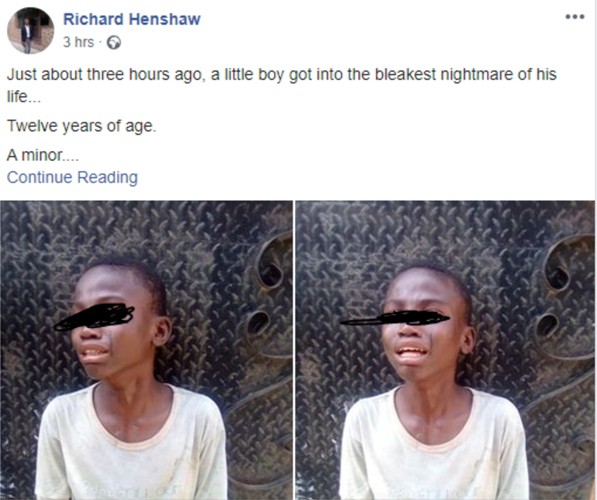597x500 pixels.
Task: Click the 'Twelve years of age.' line
Action: click(81, 126)
